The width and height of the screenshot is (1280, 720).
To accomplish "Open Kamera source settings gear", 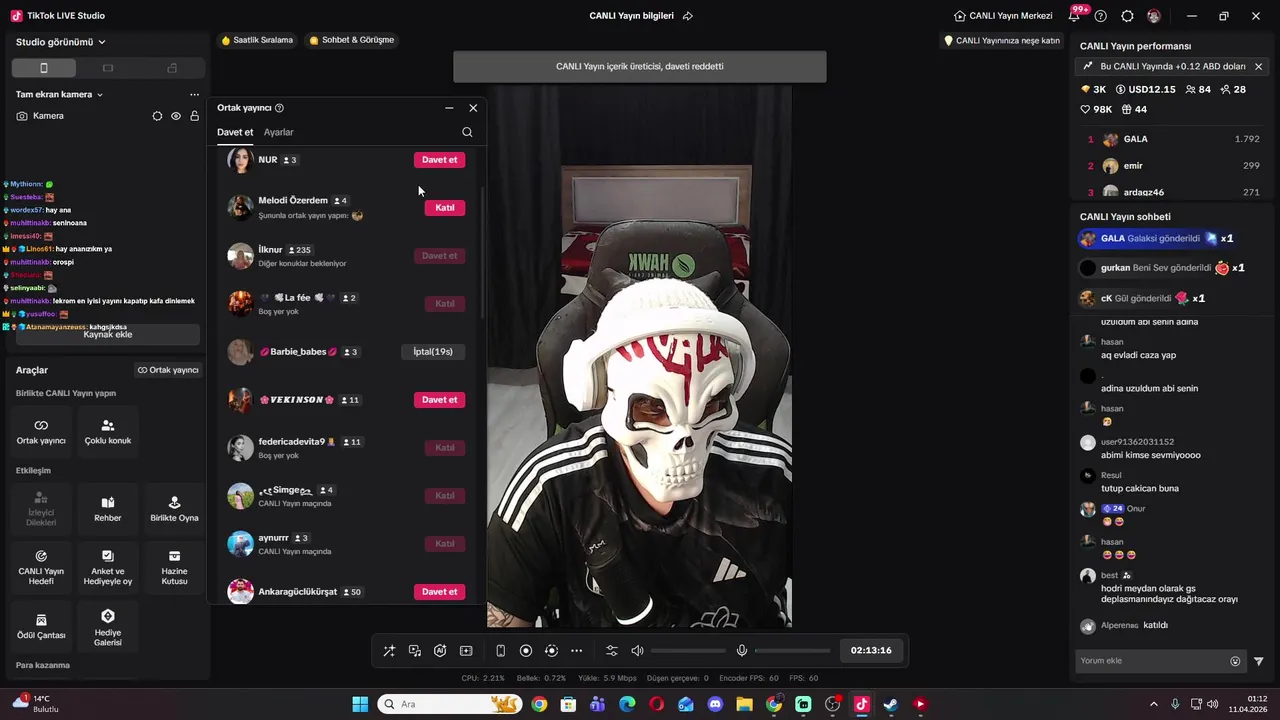I will coord(157,116).
